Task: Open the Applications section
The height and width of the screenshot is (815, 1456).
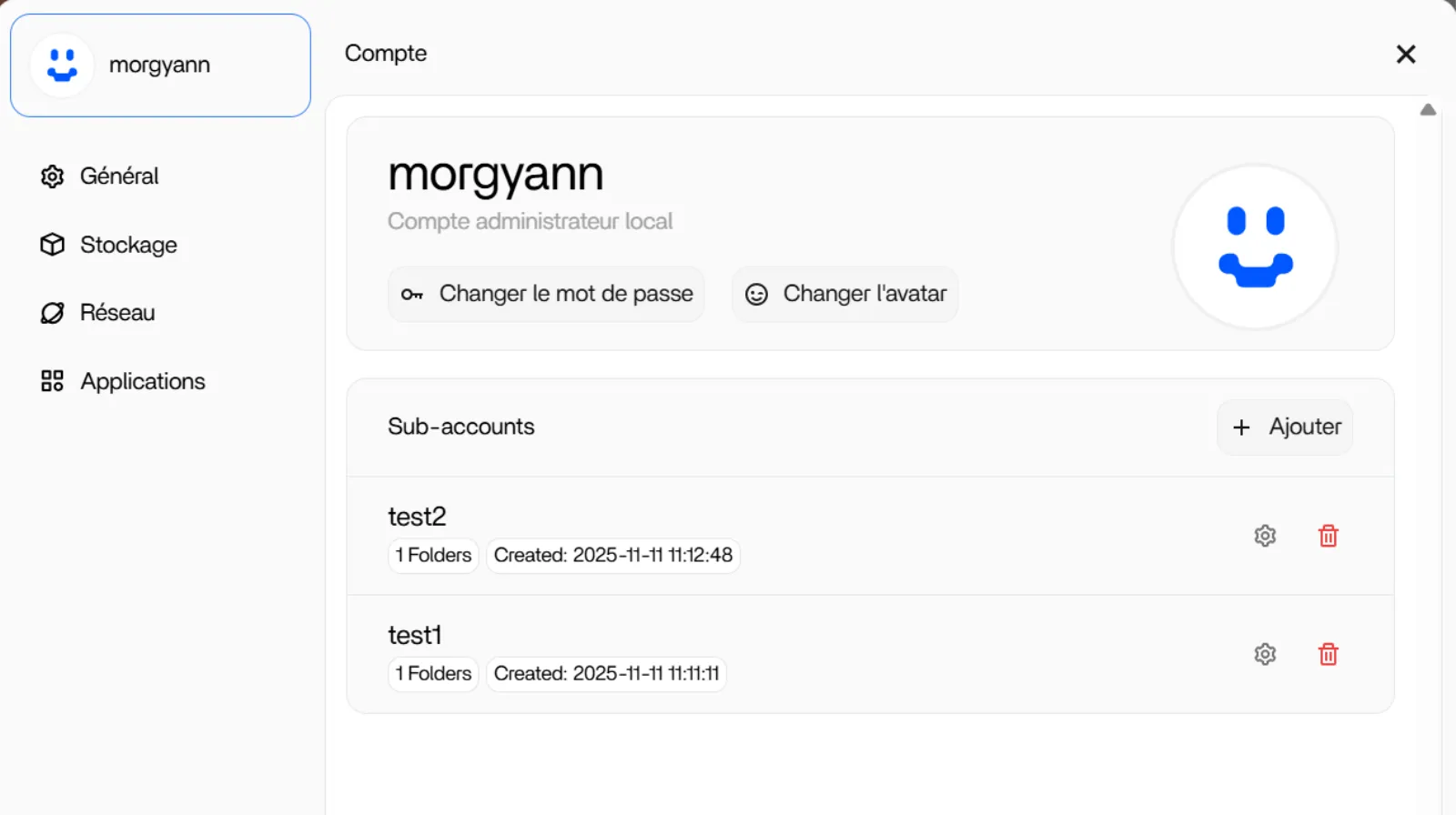Action: pos(143,381)
